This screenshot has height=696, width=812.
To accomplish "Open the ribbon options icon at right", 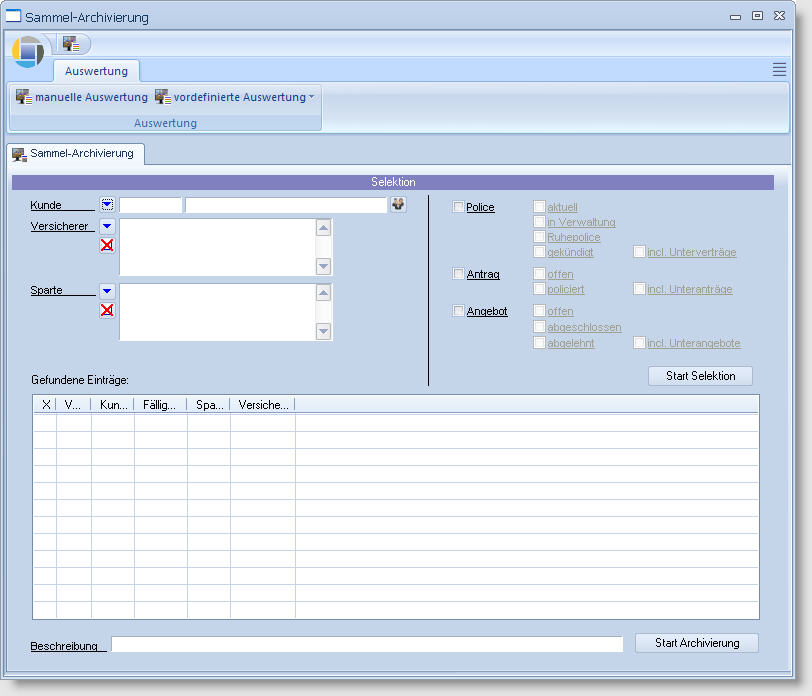I will click(779, 69).
